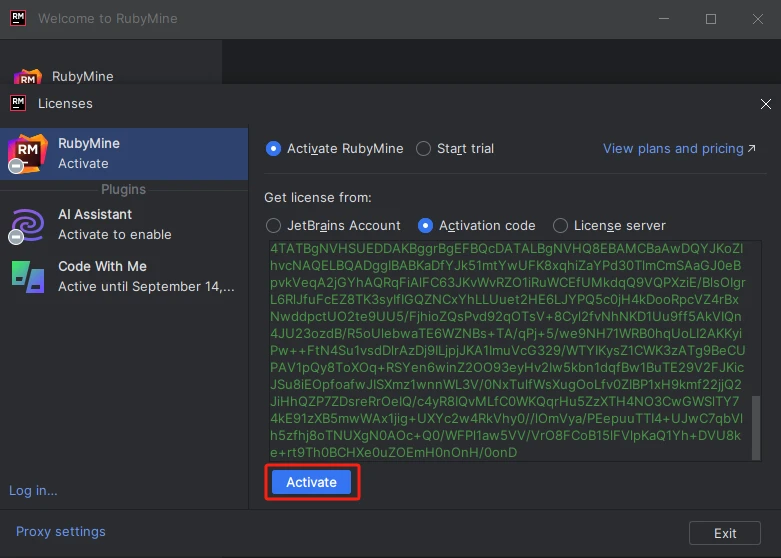Click the RubyMine icon in Licenses sidebar
Viewport: 781px width, 558px height.
point(27,153)
